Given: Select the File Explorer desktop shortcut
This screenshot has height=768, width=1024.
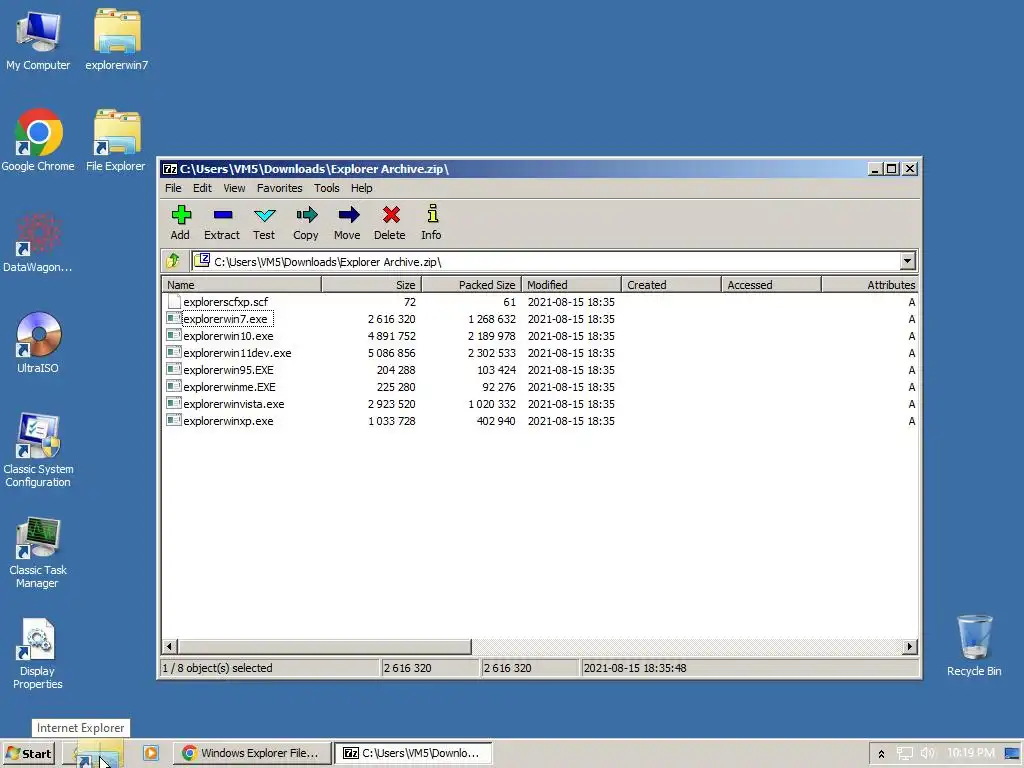Looking at the screenshot, I should click(x=116, y=140).
